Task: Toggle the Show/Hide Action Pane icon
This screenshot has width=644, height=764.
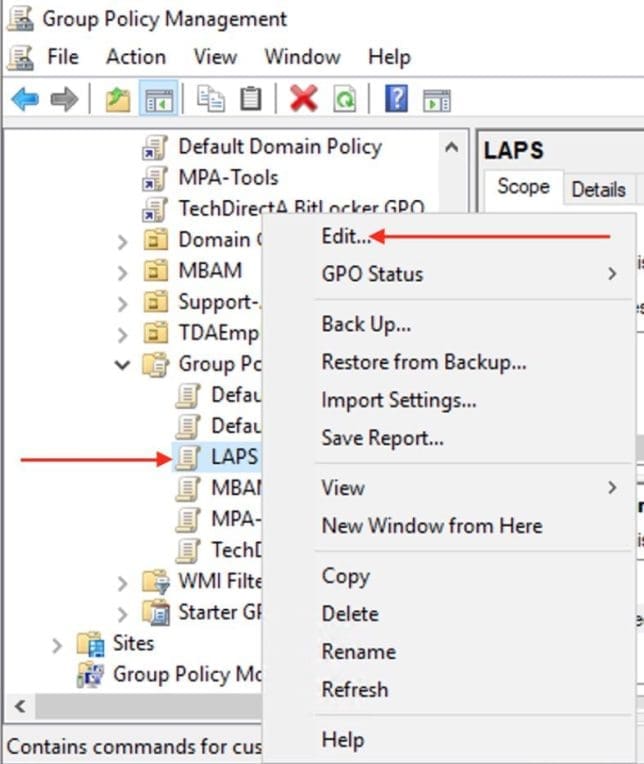Action: pyautogui.click(x=436, y=100)
